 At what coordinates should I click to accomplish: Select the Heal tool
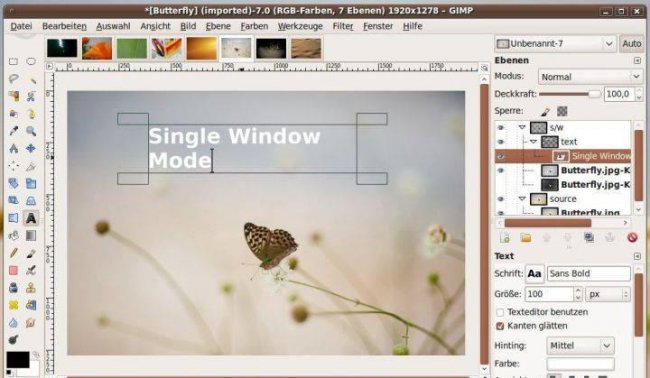(13, 305)
